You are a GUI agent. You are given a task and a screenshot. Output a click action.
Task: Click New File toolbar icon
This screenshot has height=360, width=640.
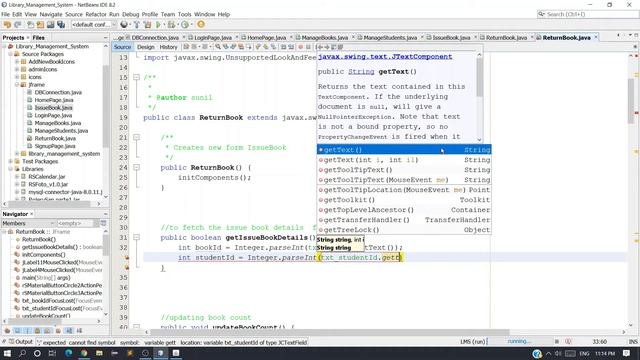point(30,24)
